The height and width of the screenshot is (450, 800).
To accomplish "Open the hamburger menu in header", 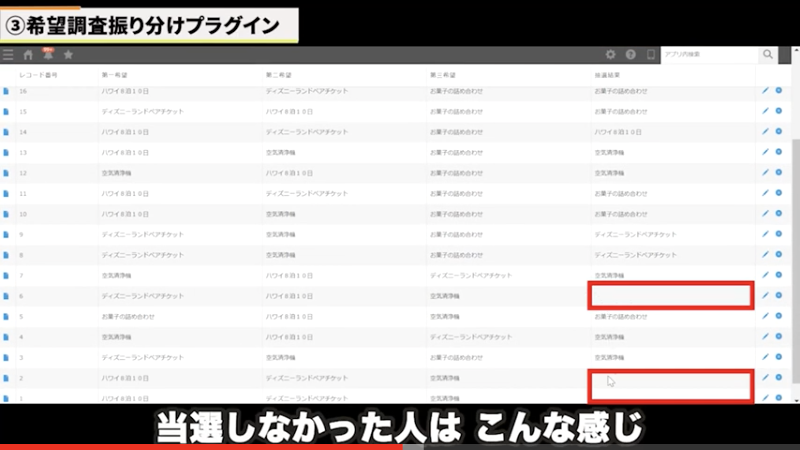I will point(9,55).
